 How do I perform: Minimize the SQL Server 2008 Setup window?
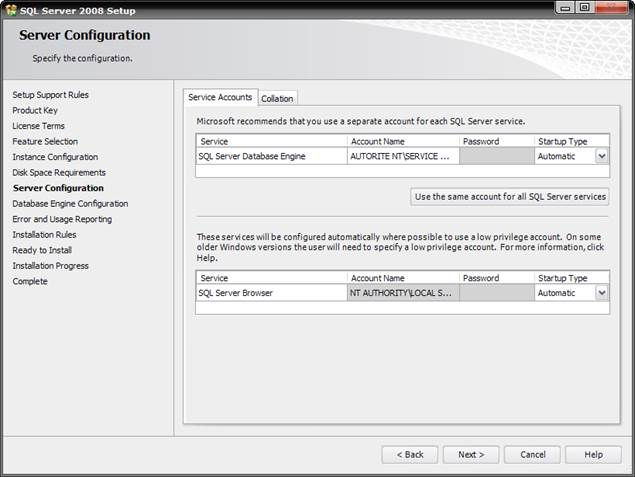[x=565, y=8]
